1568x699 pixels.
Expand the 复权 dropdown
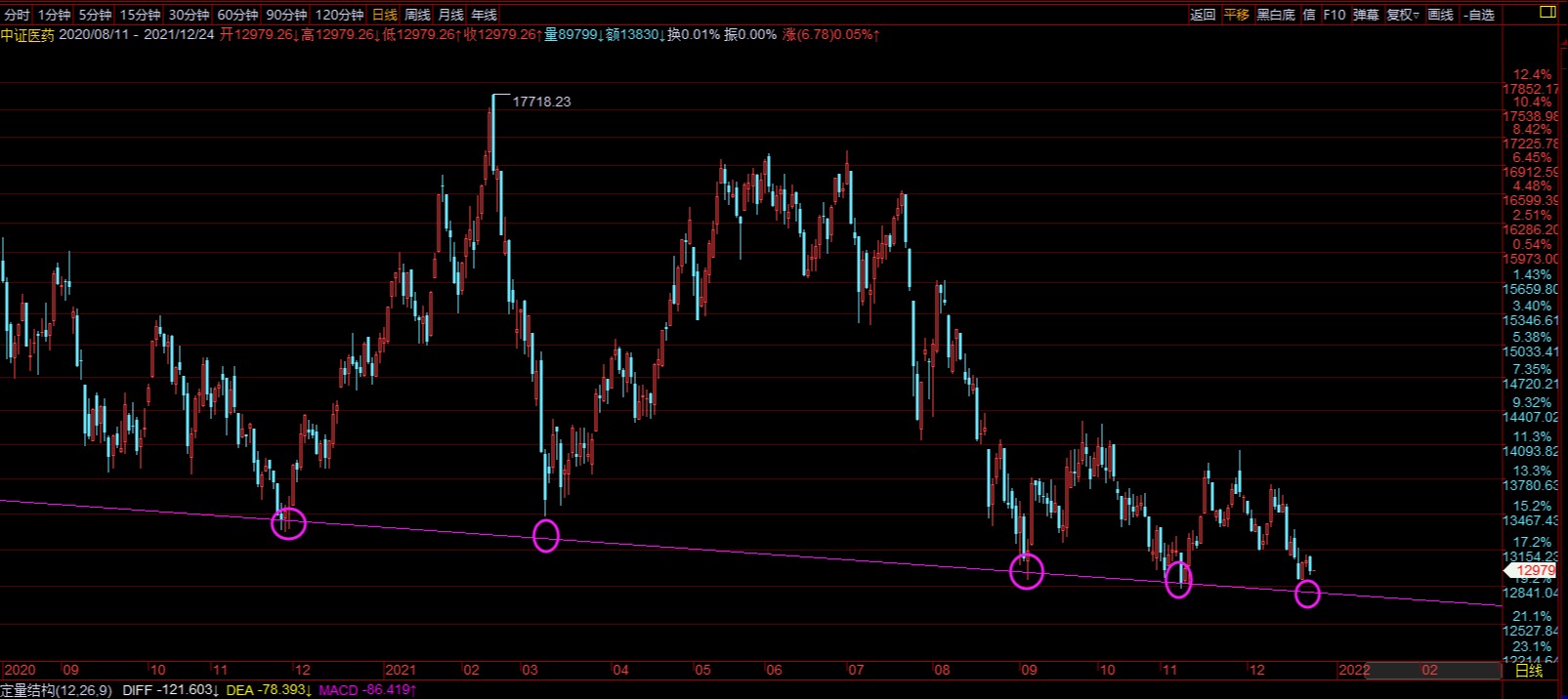coord(1403,15)
